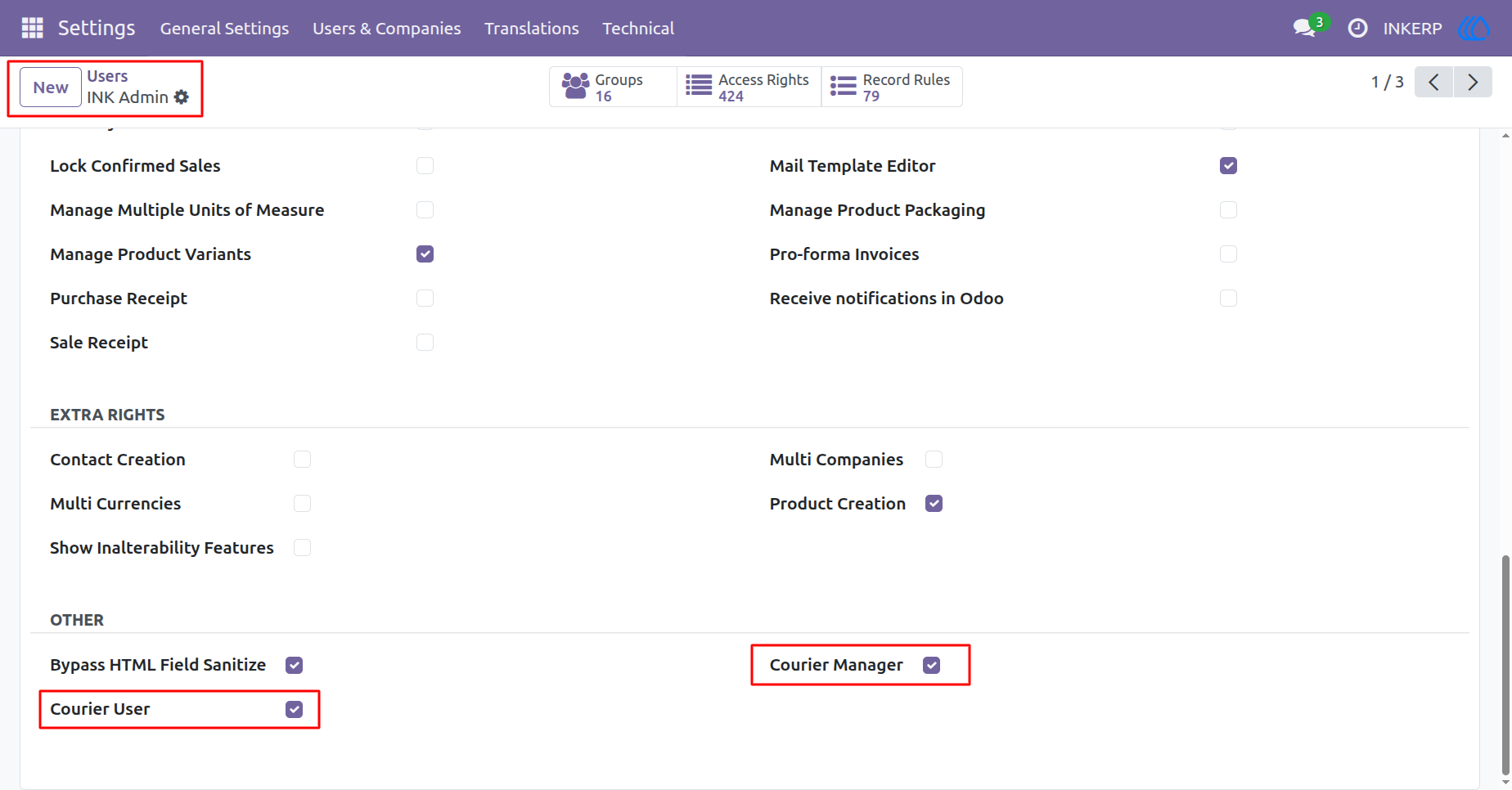Open the apps grid home menu

coord(32,28)
